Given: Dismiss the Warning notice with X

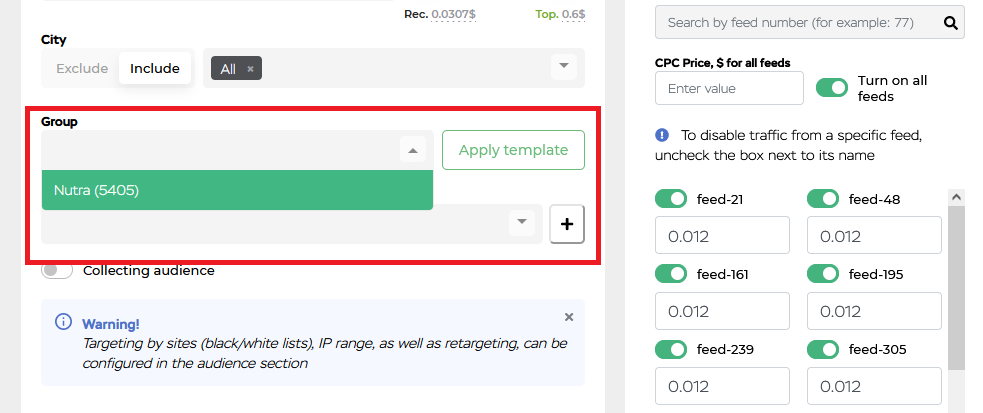Looking at the screenshot, I should [x=569, y=317].
